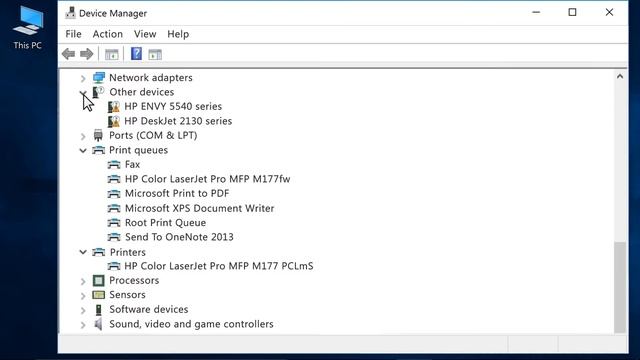This screenshot has height=360, width=640.
Task: Click the Ports category plug icon
Action: tap(98, 136)
